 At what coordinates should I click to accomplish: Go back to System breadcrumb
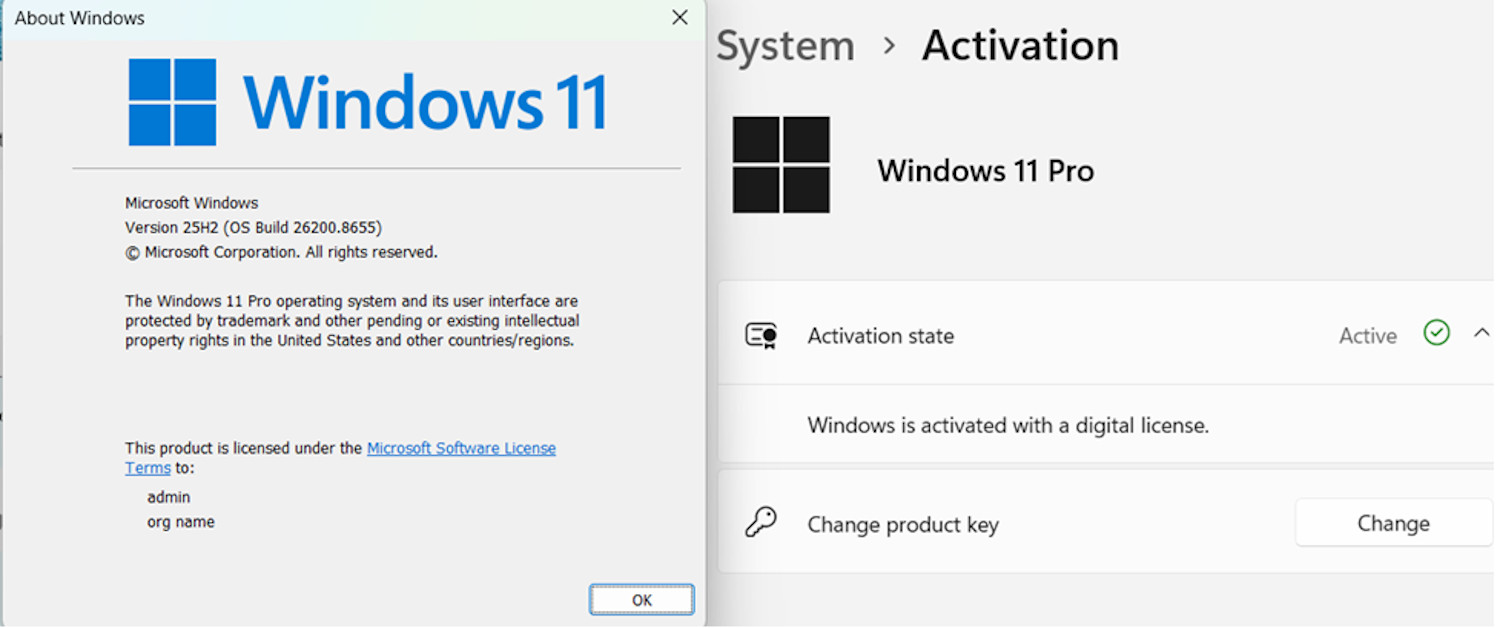(x=785, y=46)
